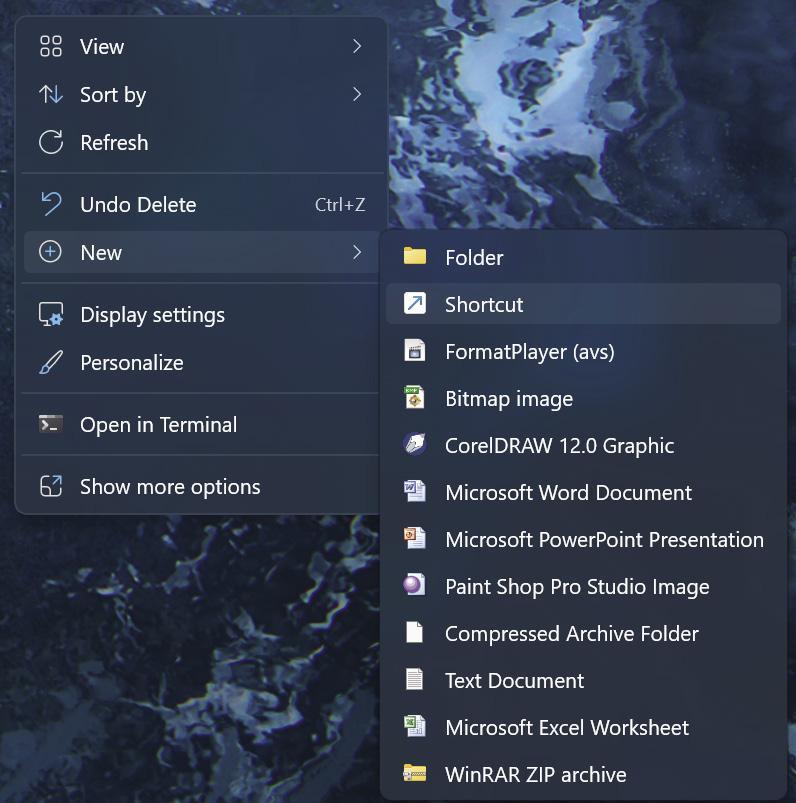796x803 pixels.
Task: Choose Refresh from the context menu
Action: click(201, 143)
